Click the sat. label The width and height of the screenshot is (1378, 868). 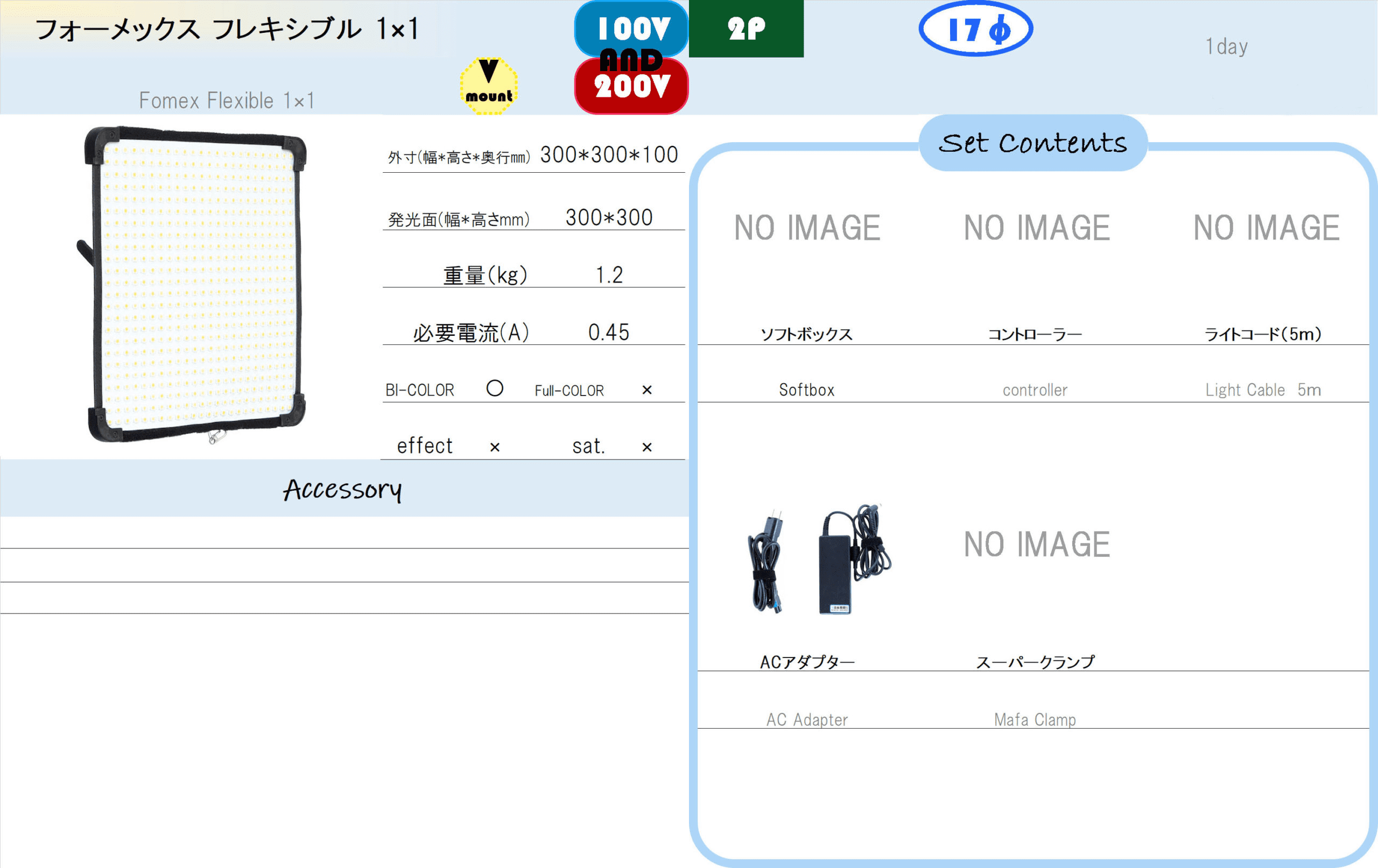[589, 446]
